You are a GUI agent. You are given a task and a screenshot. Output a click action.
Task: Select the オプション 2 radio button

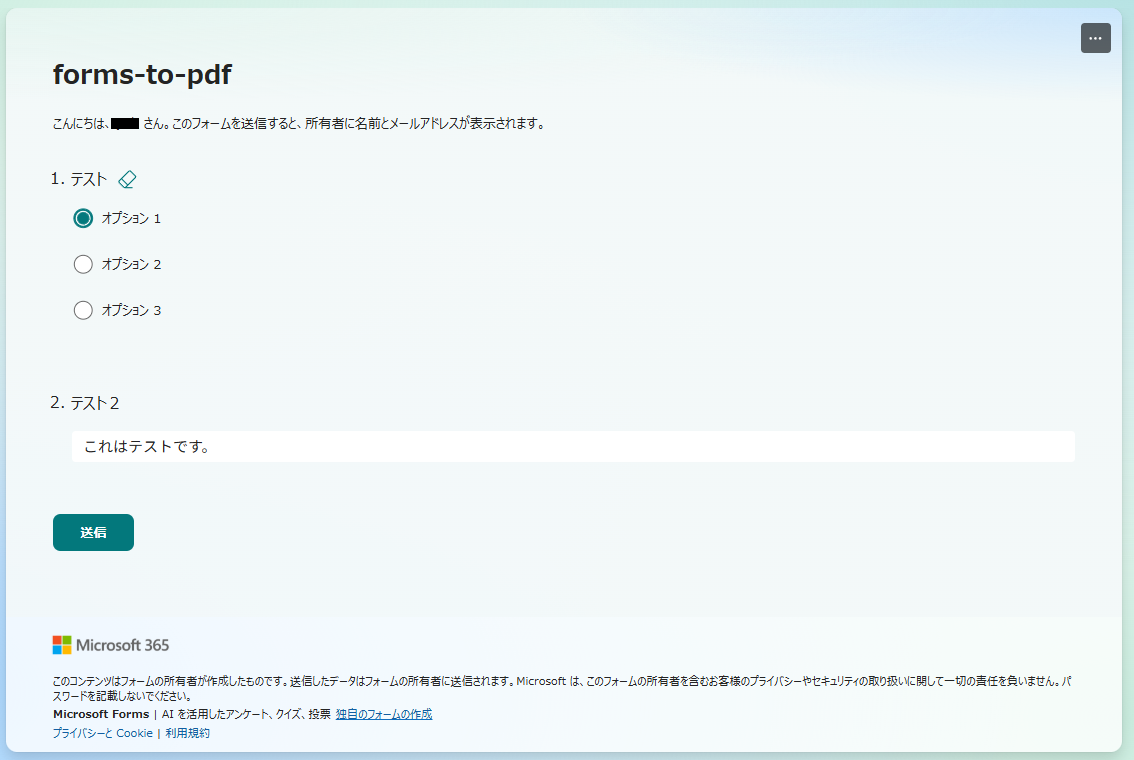[x=83, y=264]
